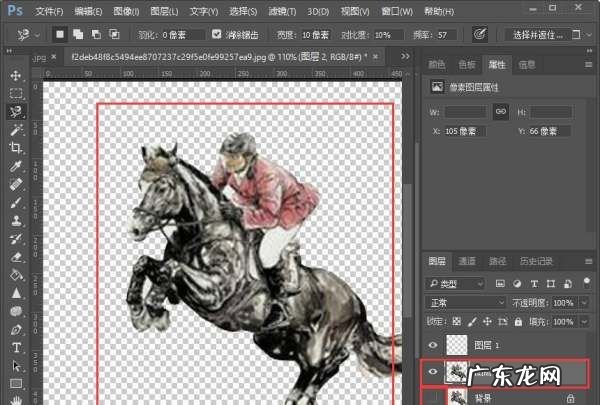
Task: Select the Eyedropper tool
Action: [x=16, y=166]
